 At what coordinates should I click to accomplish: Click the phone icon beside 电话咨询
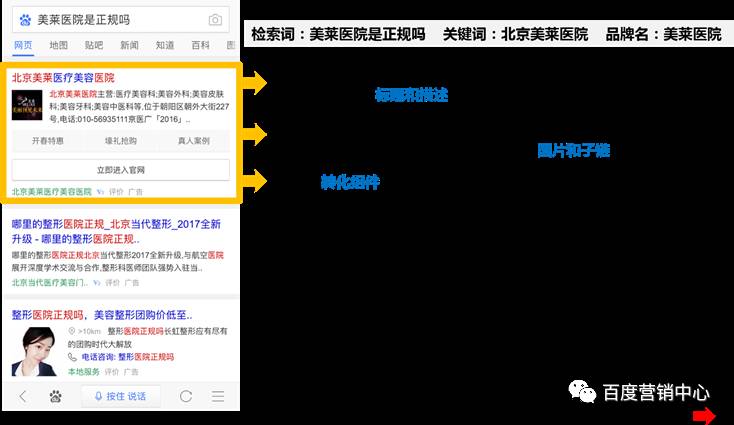(x=73, y=357)
